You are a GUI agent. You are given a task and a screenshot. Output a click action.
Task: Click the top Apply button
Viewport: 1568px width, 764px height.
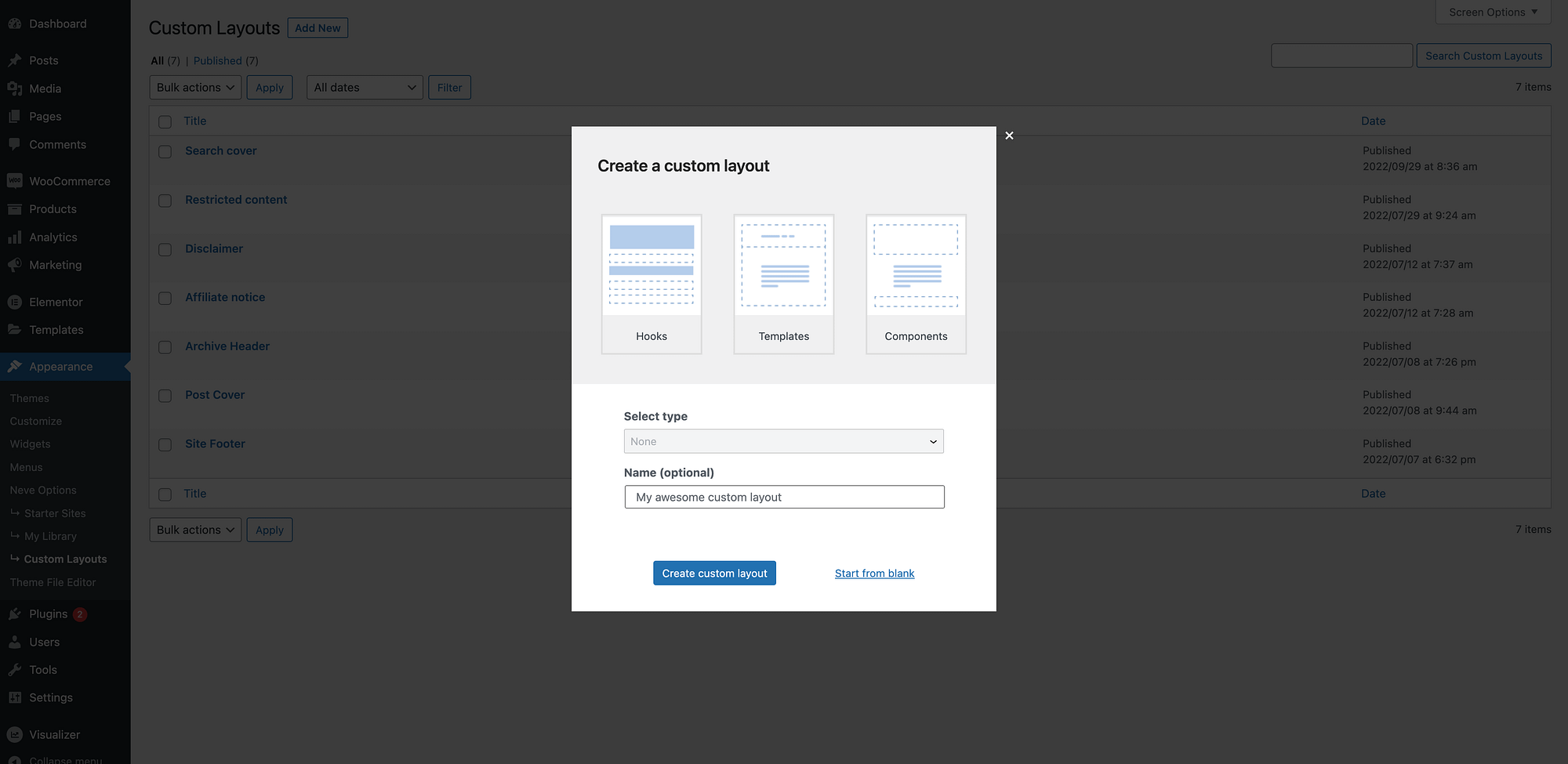[270, 87]
